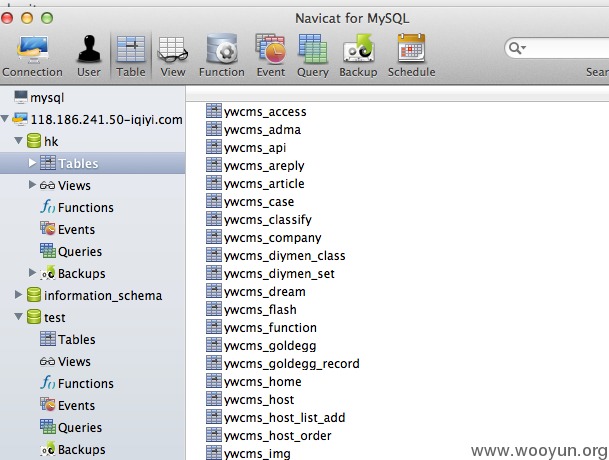Expand the information_schema database node

(x=18, y=294)
